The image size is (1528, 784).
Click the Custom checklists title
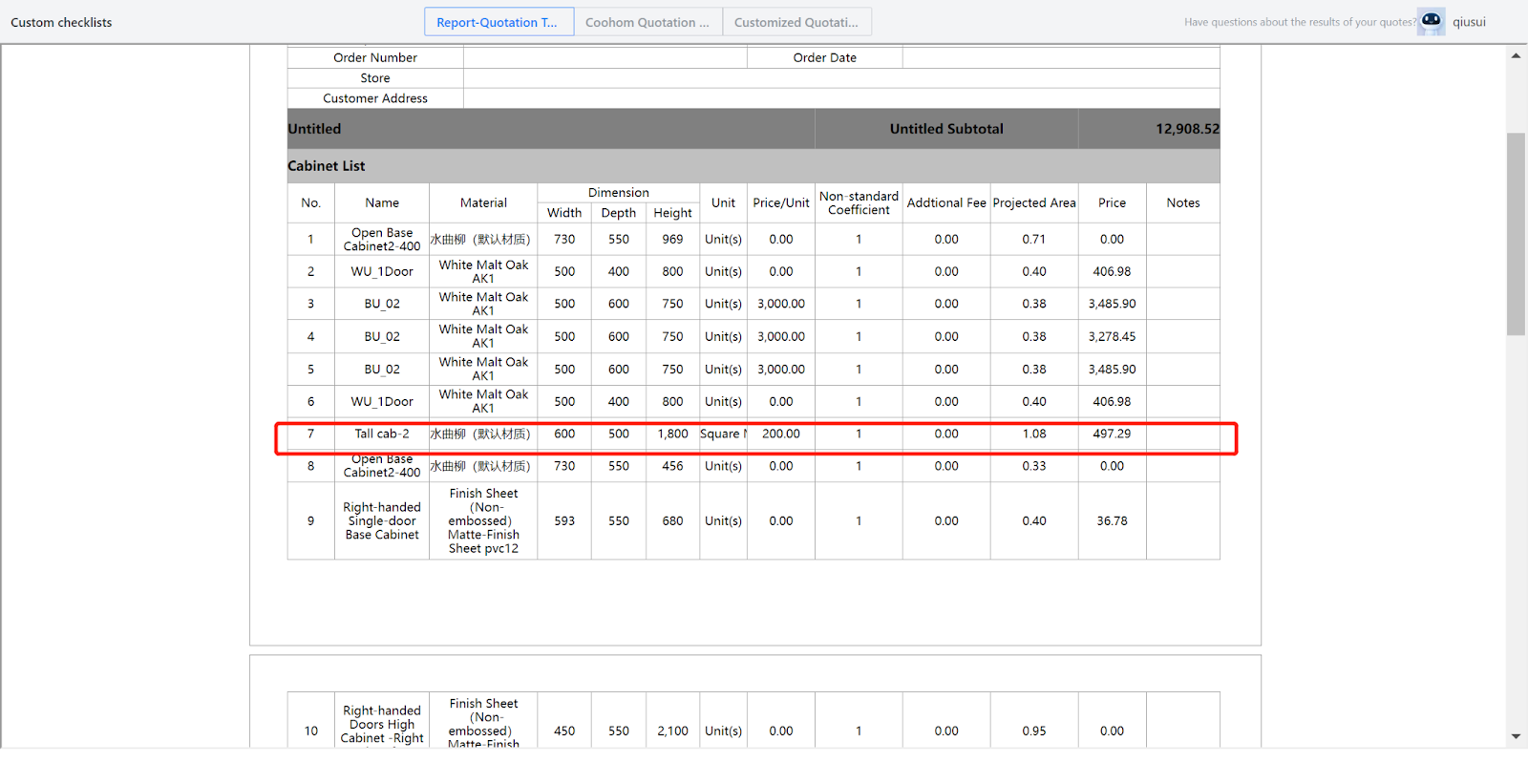(x=61, y=22)
